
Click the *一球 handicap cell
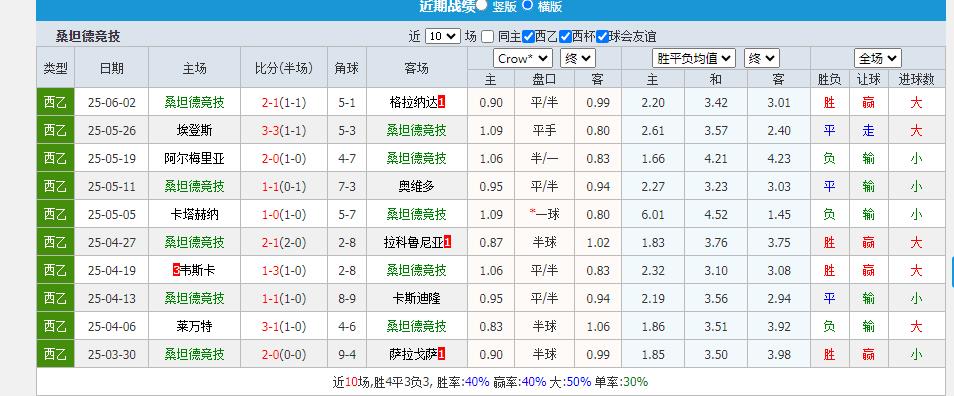(x=545, y=214)
